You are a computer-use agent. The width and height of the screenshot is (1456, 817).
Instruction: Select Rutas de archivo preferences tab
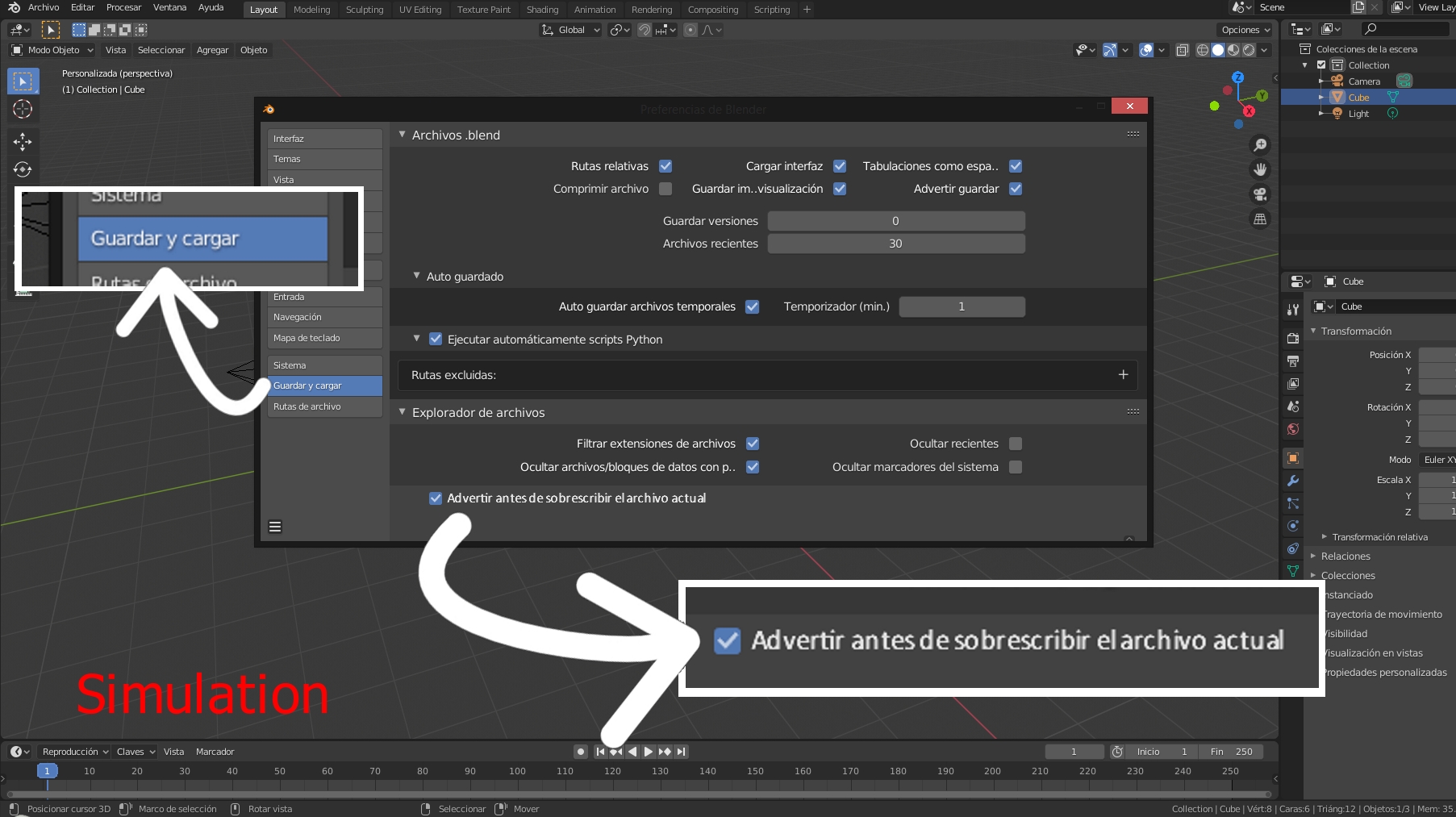tap(325, 406)
